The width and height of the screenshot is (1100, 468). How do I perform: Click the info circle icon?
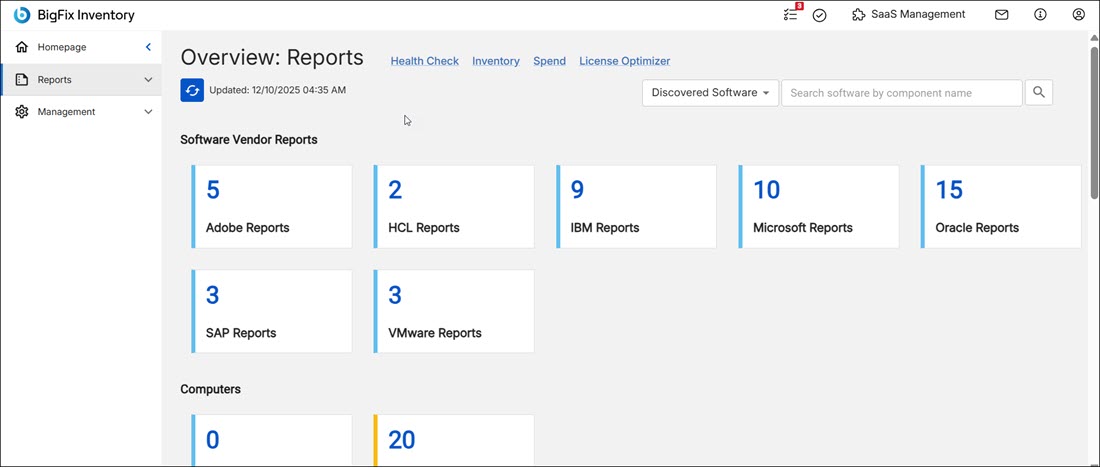(1040, 15)
